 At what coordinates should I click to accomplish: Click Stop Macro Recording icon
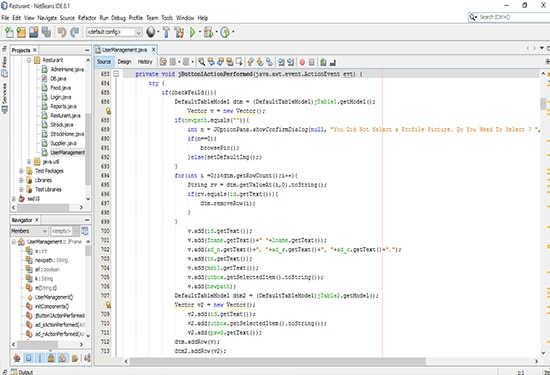(311, 62)
